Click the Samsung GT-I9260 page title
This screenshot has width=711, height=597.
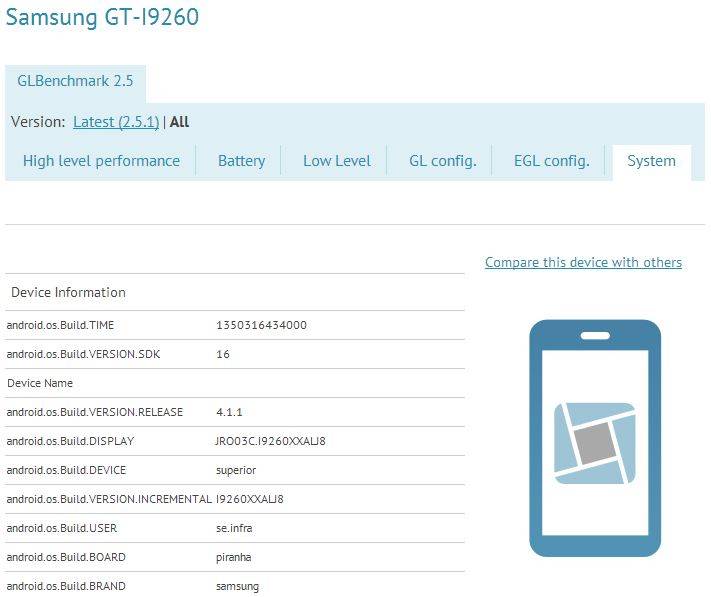coord(102,17)
